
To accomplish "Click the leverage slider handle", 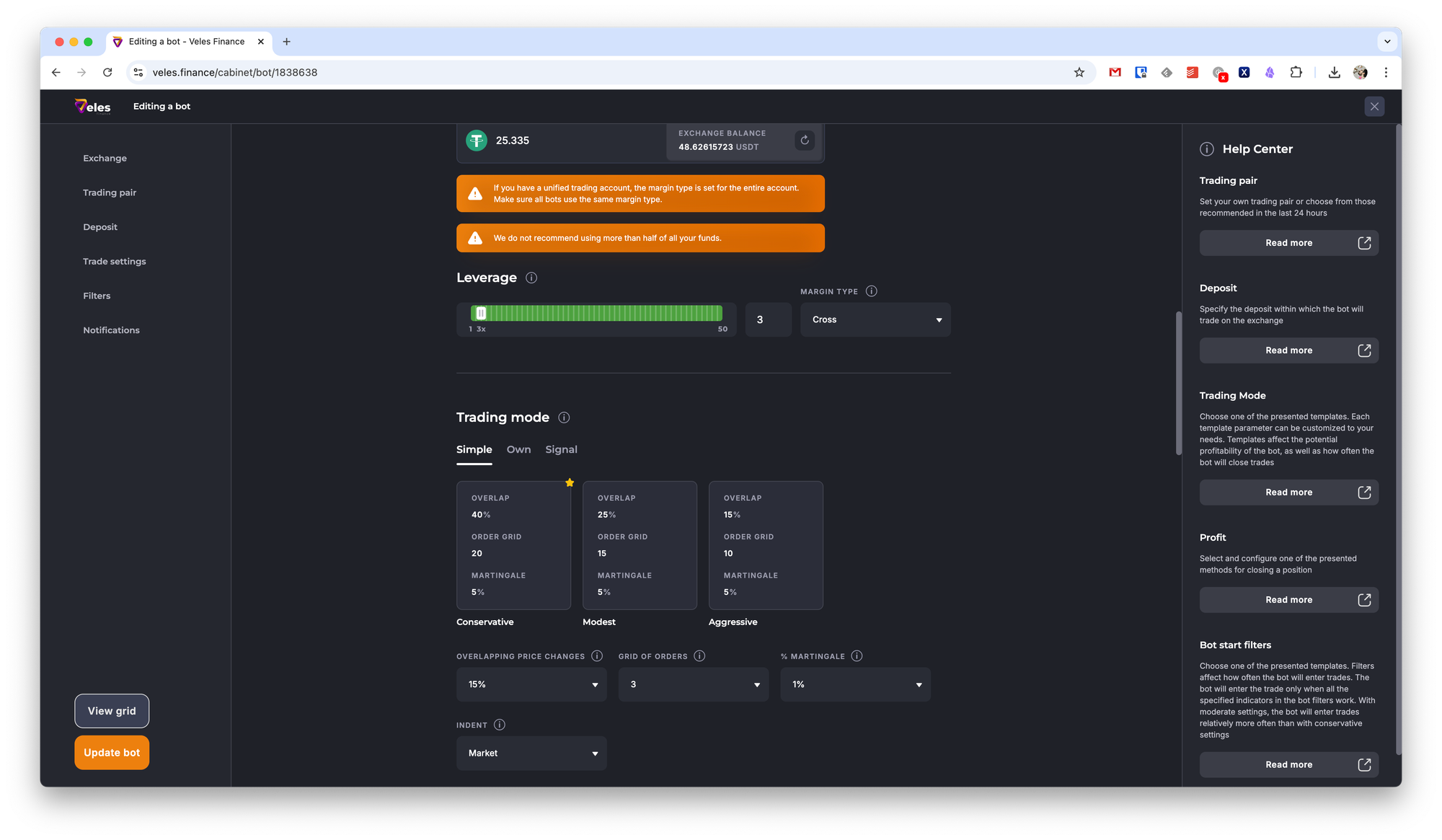I will coord(481,313).
